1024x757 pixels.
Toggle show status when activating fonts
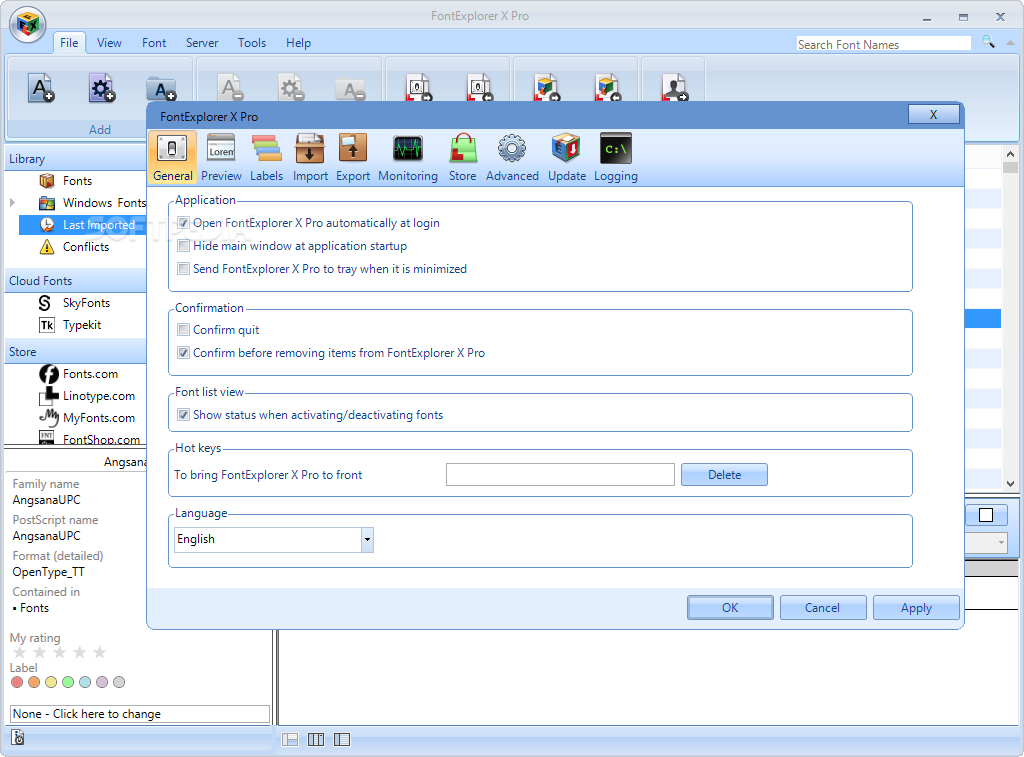pyautogui.click(x=184, y=415)
